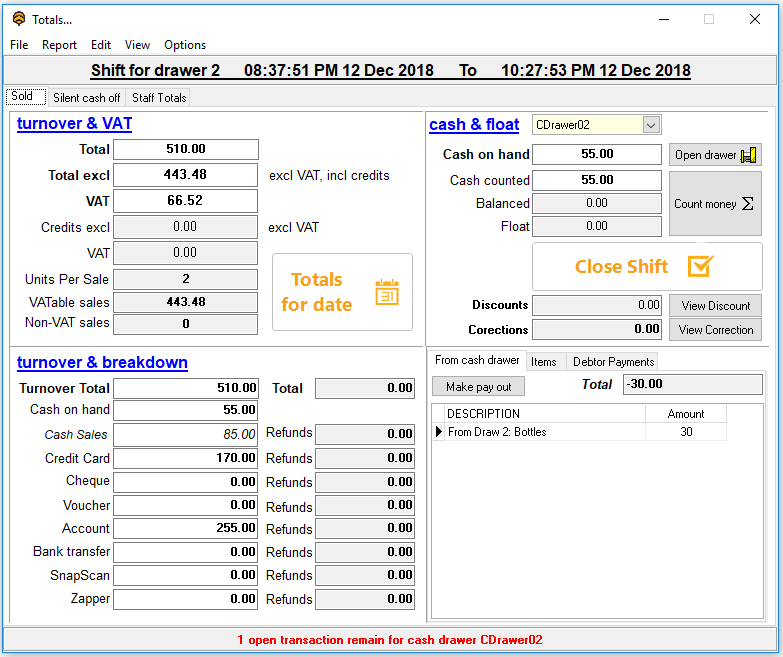
Task: Click the row arrow beside From Draw 2: Bottles
Action: tap(438, 432)
